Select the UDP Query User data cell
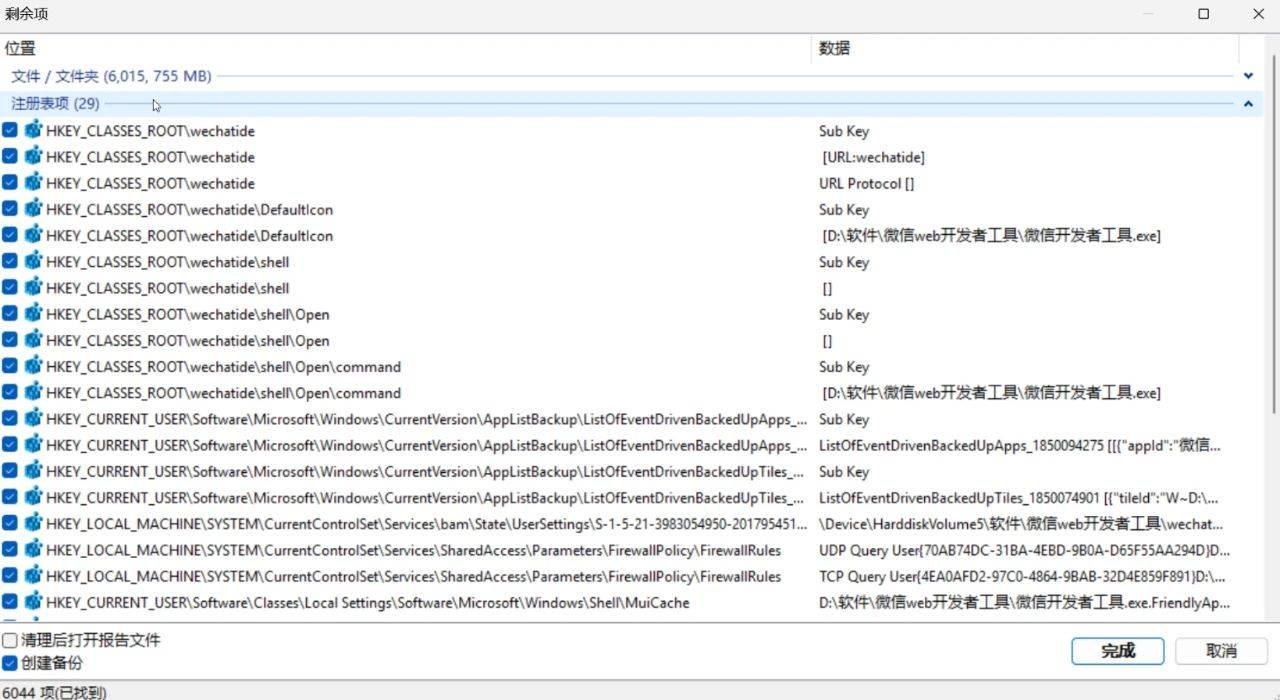Screen dimensions: 1280x700 tap(1024, 549)
